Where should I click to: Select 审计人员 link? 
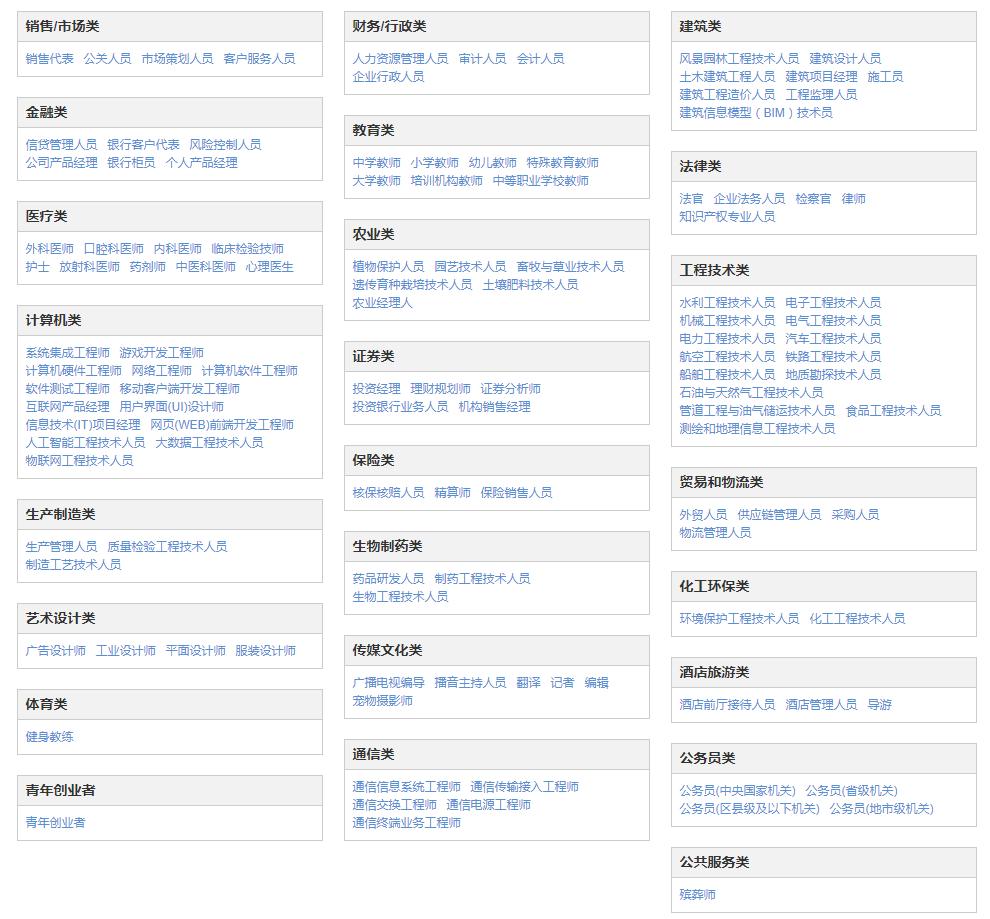click(482, 59)
